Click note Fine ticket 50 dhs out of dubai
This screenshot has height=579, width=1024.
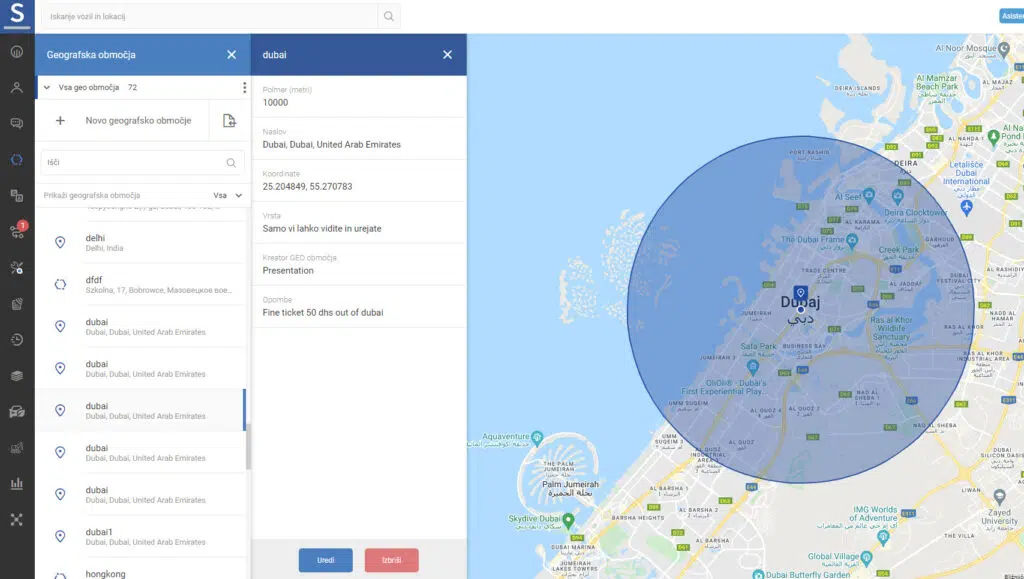click(x=323, y=313)
